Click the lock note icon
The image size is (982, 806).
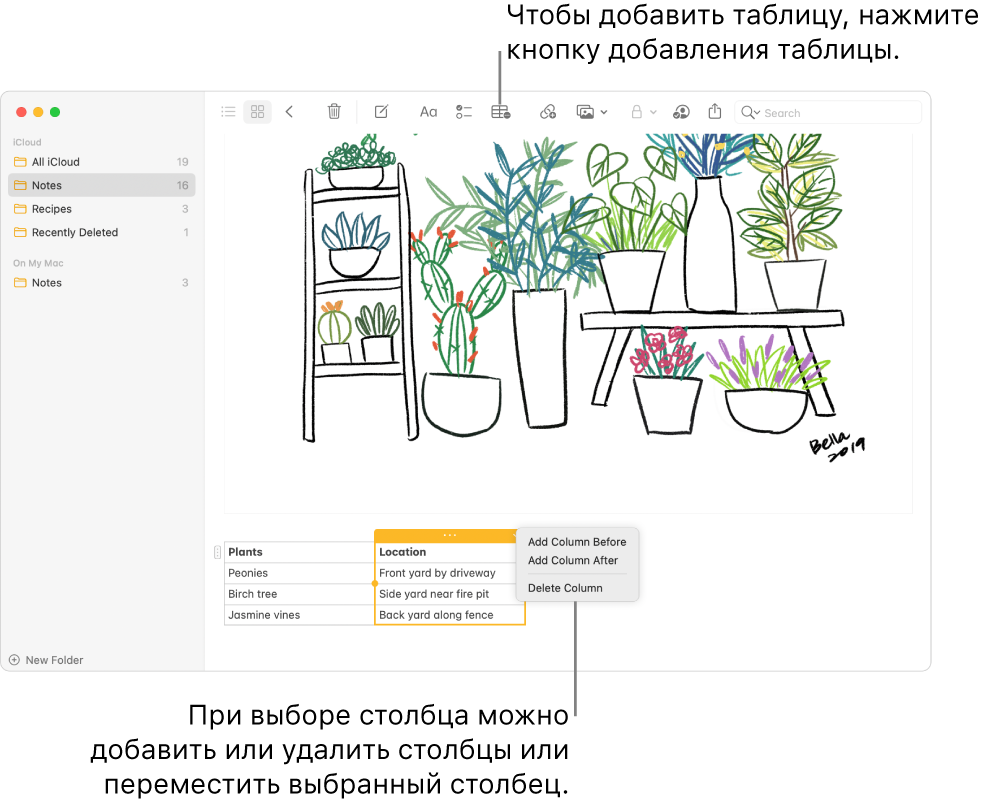tap(636, 112)
